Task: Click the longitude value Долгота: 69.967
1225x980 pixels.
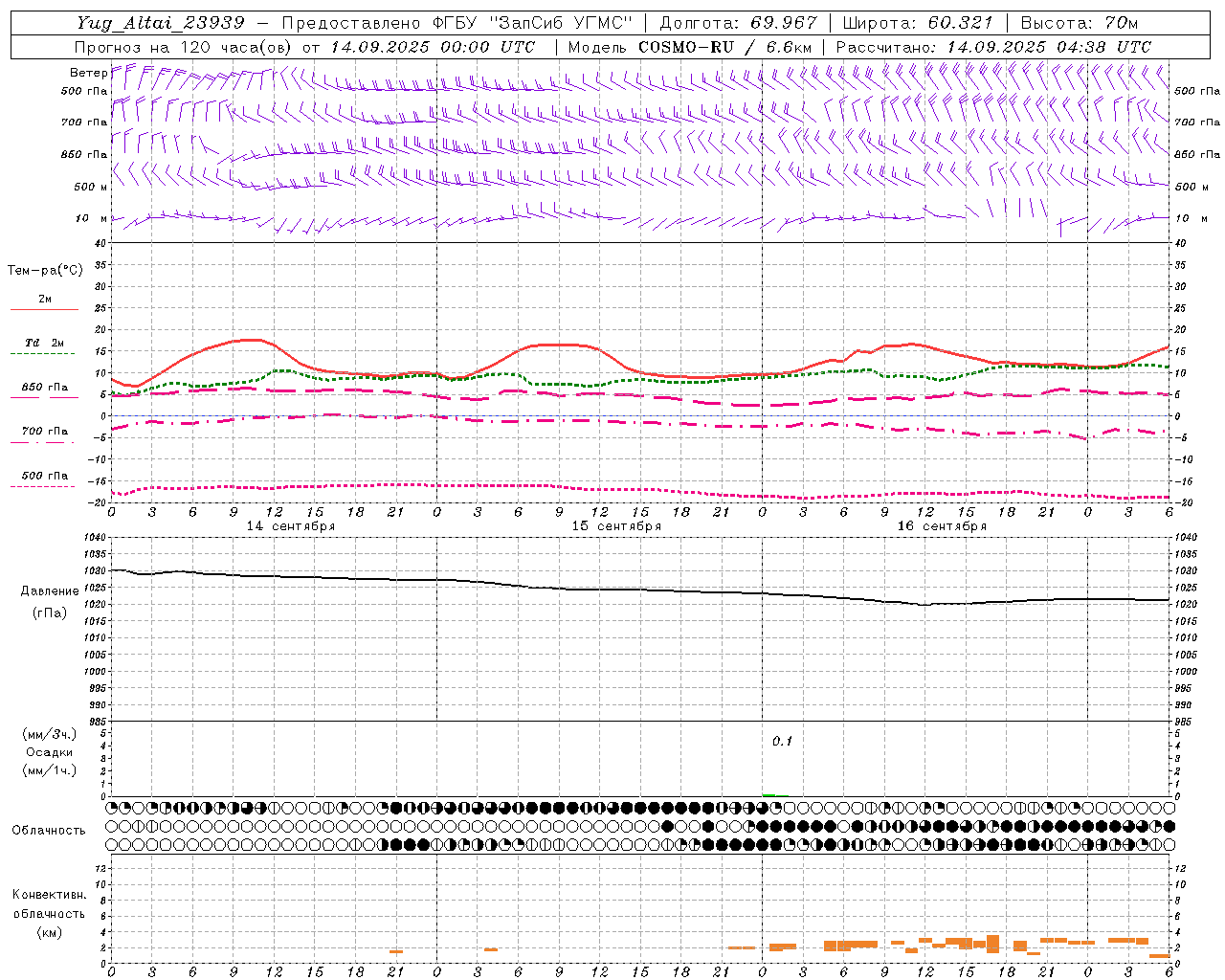Action: tap(739, 23)
